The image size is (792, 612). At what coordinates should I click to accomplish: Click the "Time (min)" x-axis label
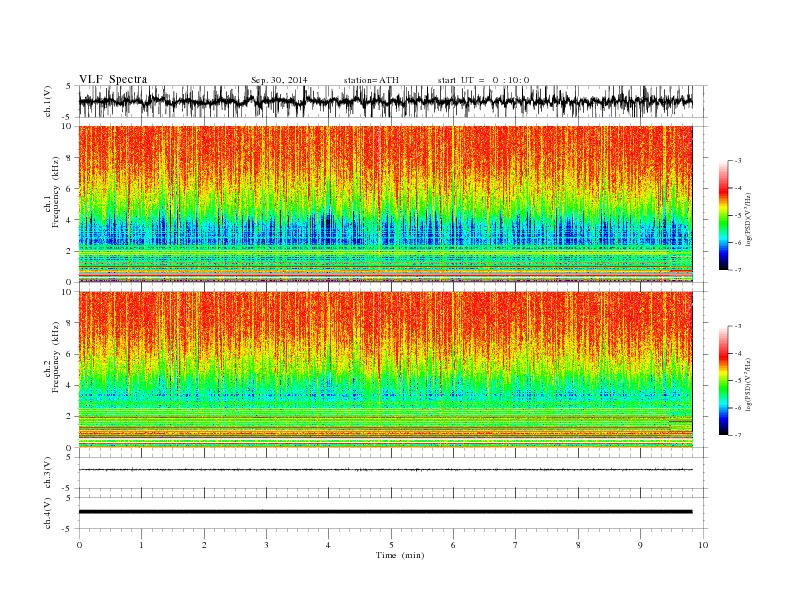tap(400, 555)
